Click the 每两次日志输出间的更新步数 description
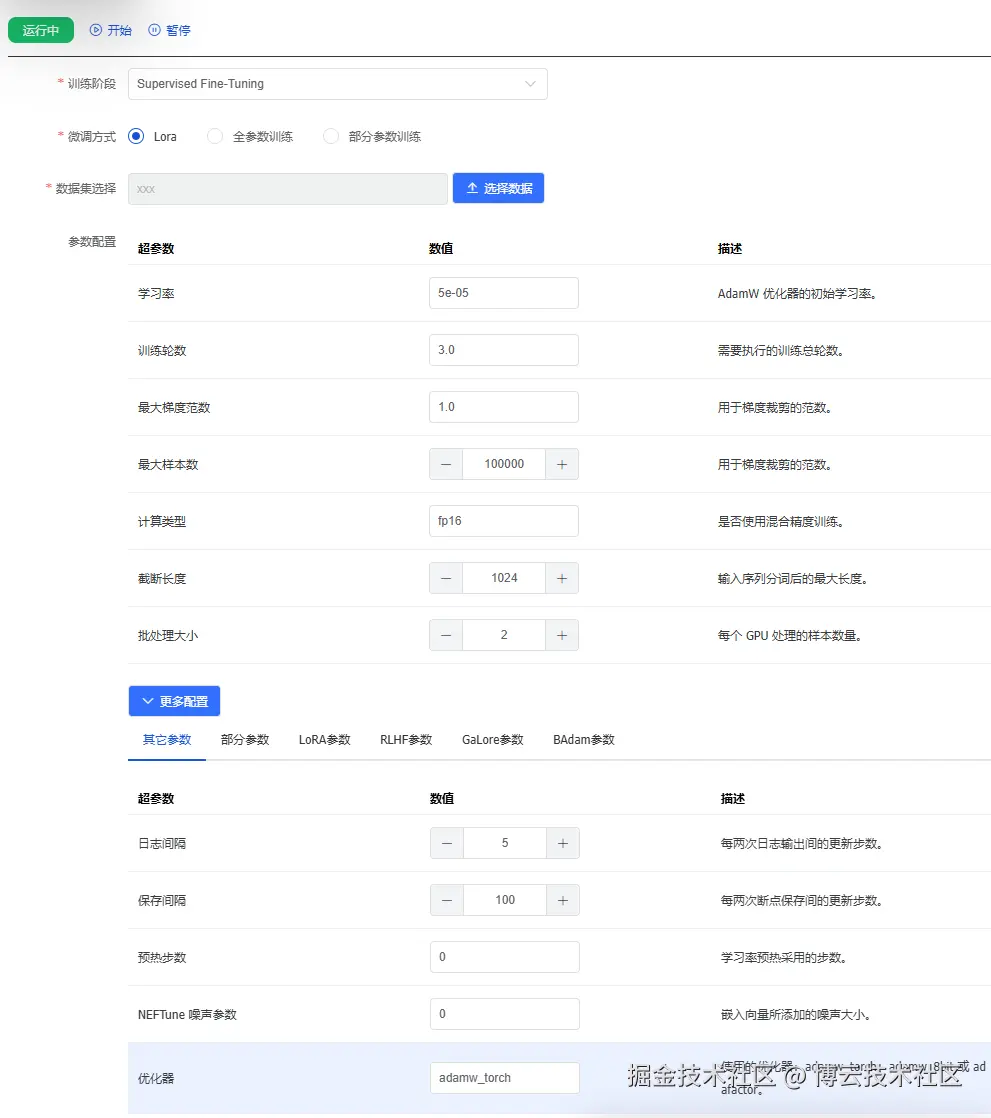This screenshot has width=991, height=1118. tap(801, 844)
